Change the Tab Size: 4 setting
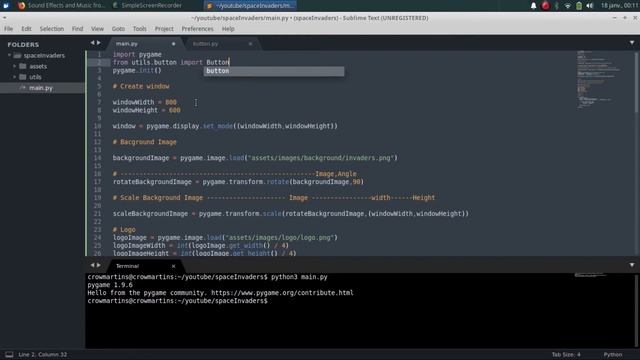Screen dimensions: 640x360 pyautogui.click(x=566, y=355)
